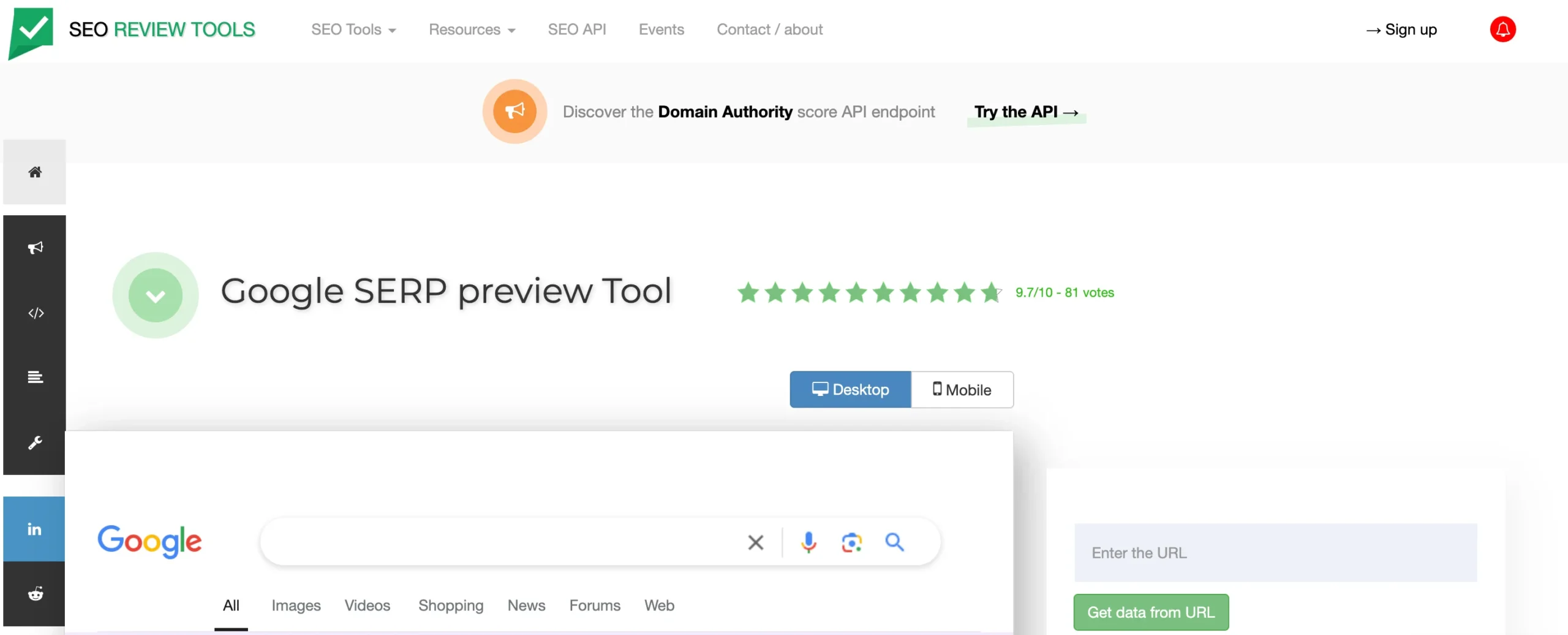The height and width of the screenshot is (635, 1568).
Task: Click the SEO Review Tools checkmark logo
Action: pyautogui.click(x=31, y=32)
